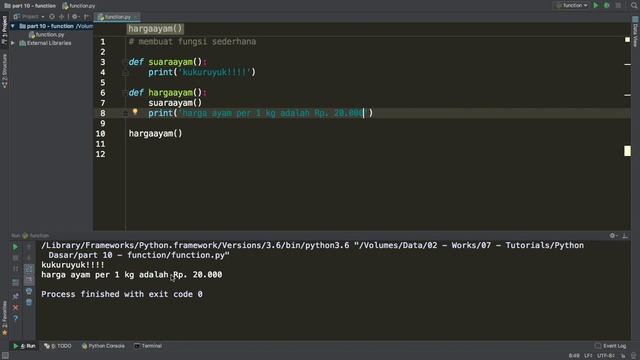Click 'Process finished with exit code 0' text
640x360 pixels.
tap(122, 294)
